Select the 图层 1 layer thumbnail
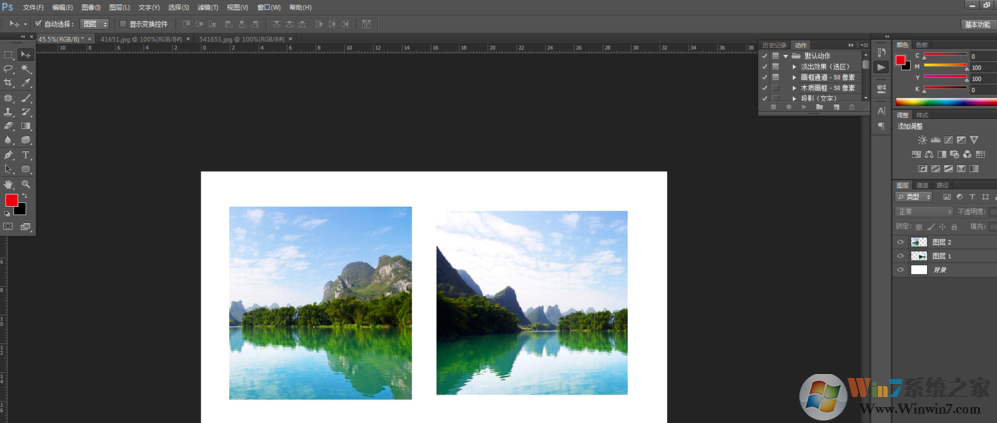Viewport: 997px width, 423px height. 918,256
